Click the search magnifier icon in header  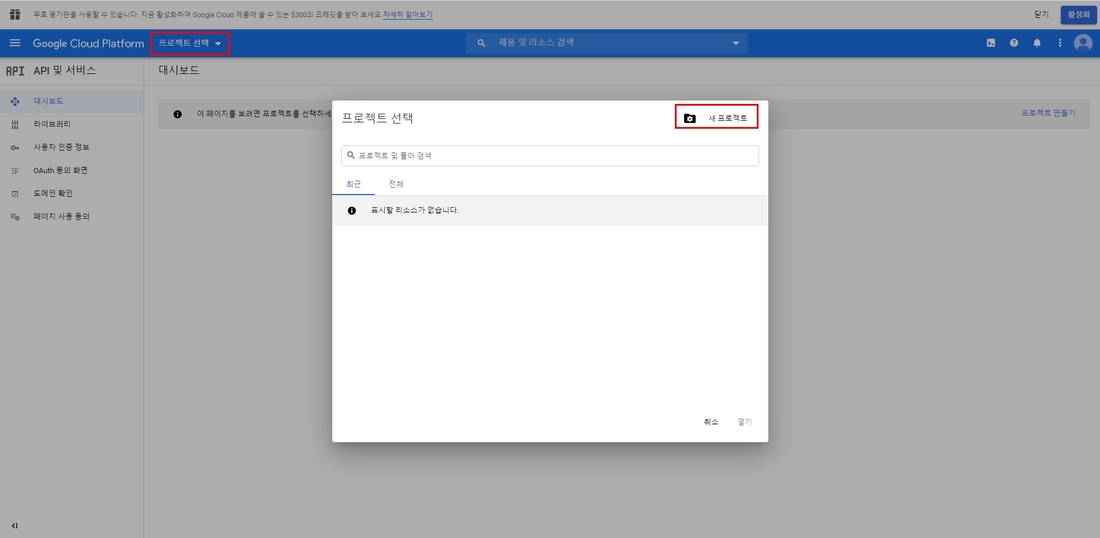point(481,43)
